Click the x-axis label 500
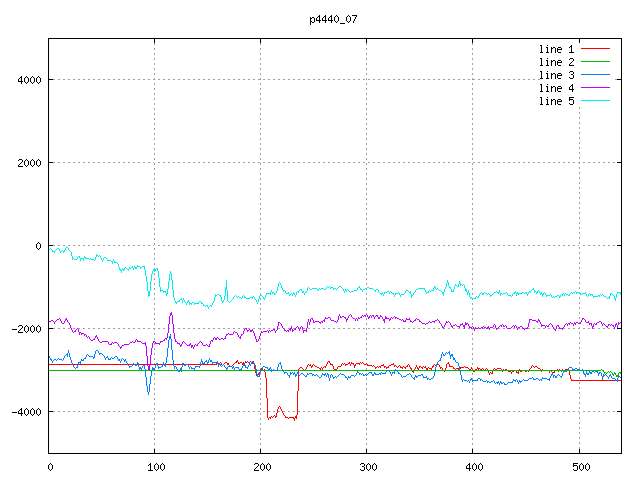Image resolution: width=640 pixels, height=480 pixels. point(581,467)
